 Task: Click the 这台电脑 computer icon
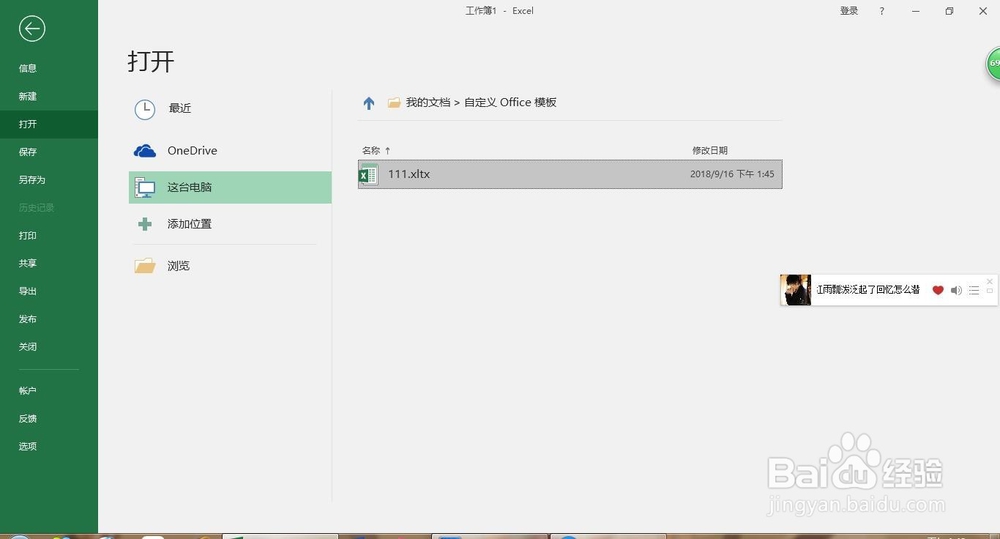145,188
